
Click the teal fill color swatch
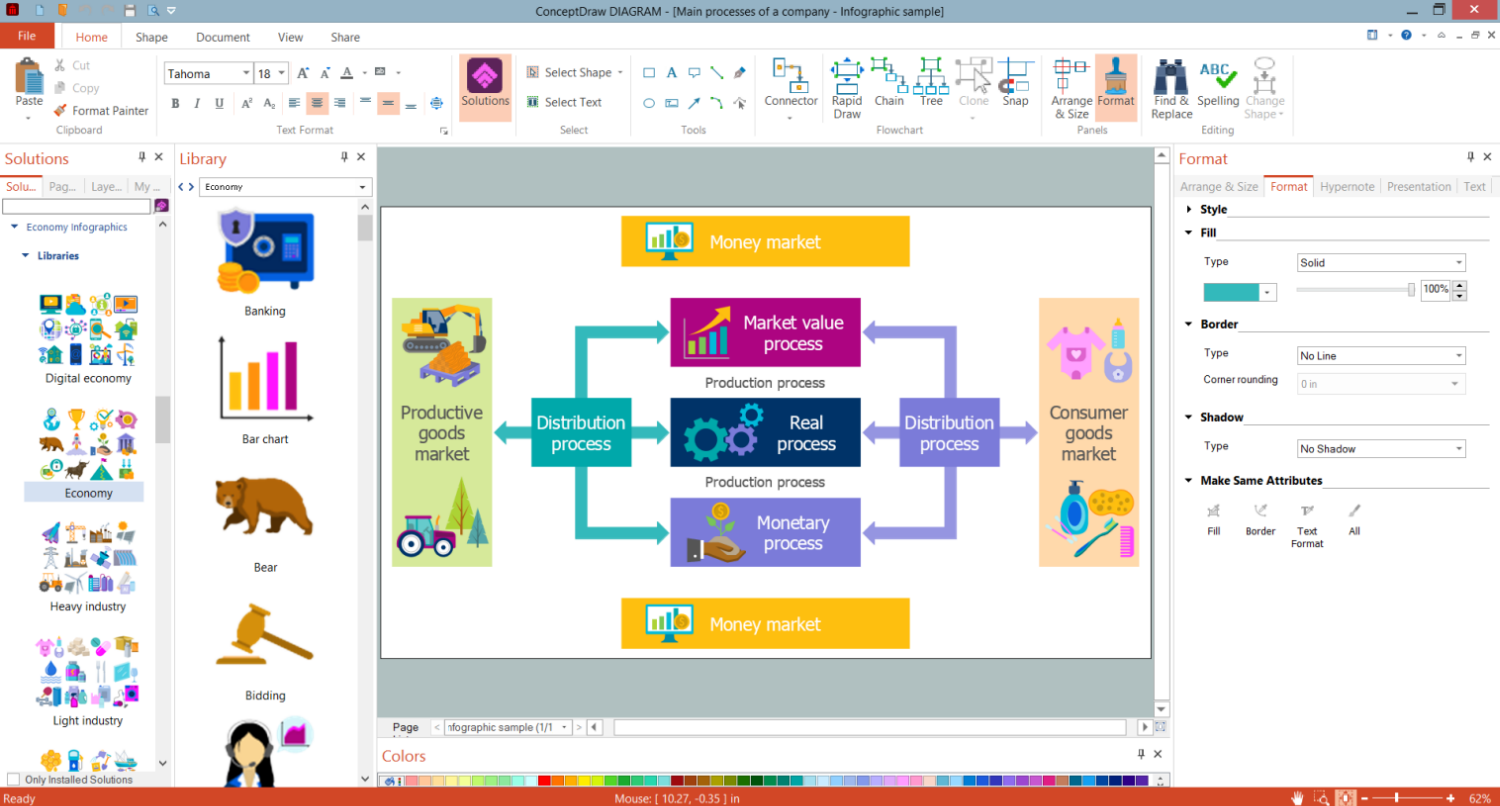click(1232, 291)
